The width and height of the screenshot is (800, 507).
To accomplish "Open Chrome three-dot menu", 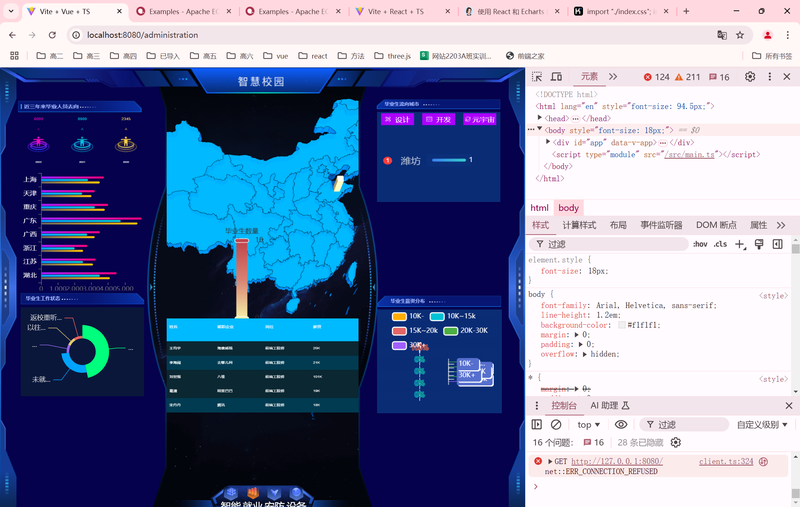I will click(x=788, y=35).
